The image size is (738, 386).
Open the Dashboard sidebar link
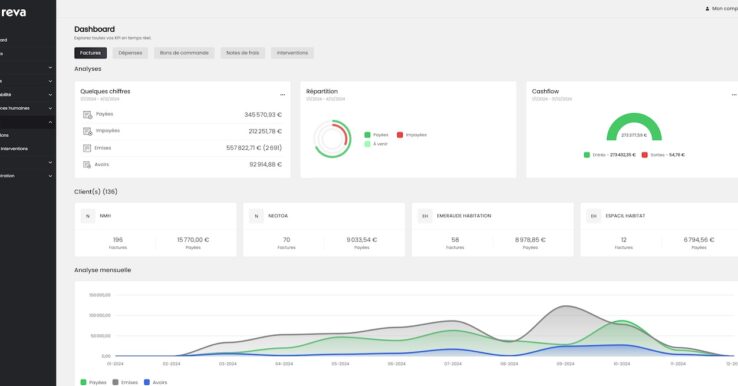4,40
